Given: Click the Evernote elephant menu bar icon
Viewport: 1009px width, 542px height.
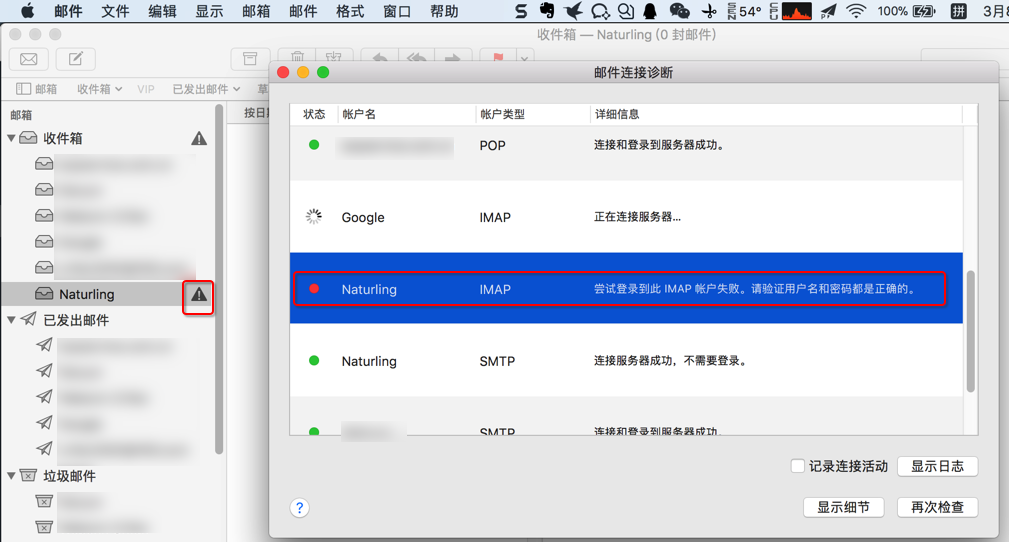Looking at the screenshot, I should [x=547, y=10].
